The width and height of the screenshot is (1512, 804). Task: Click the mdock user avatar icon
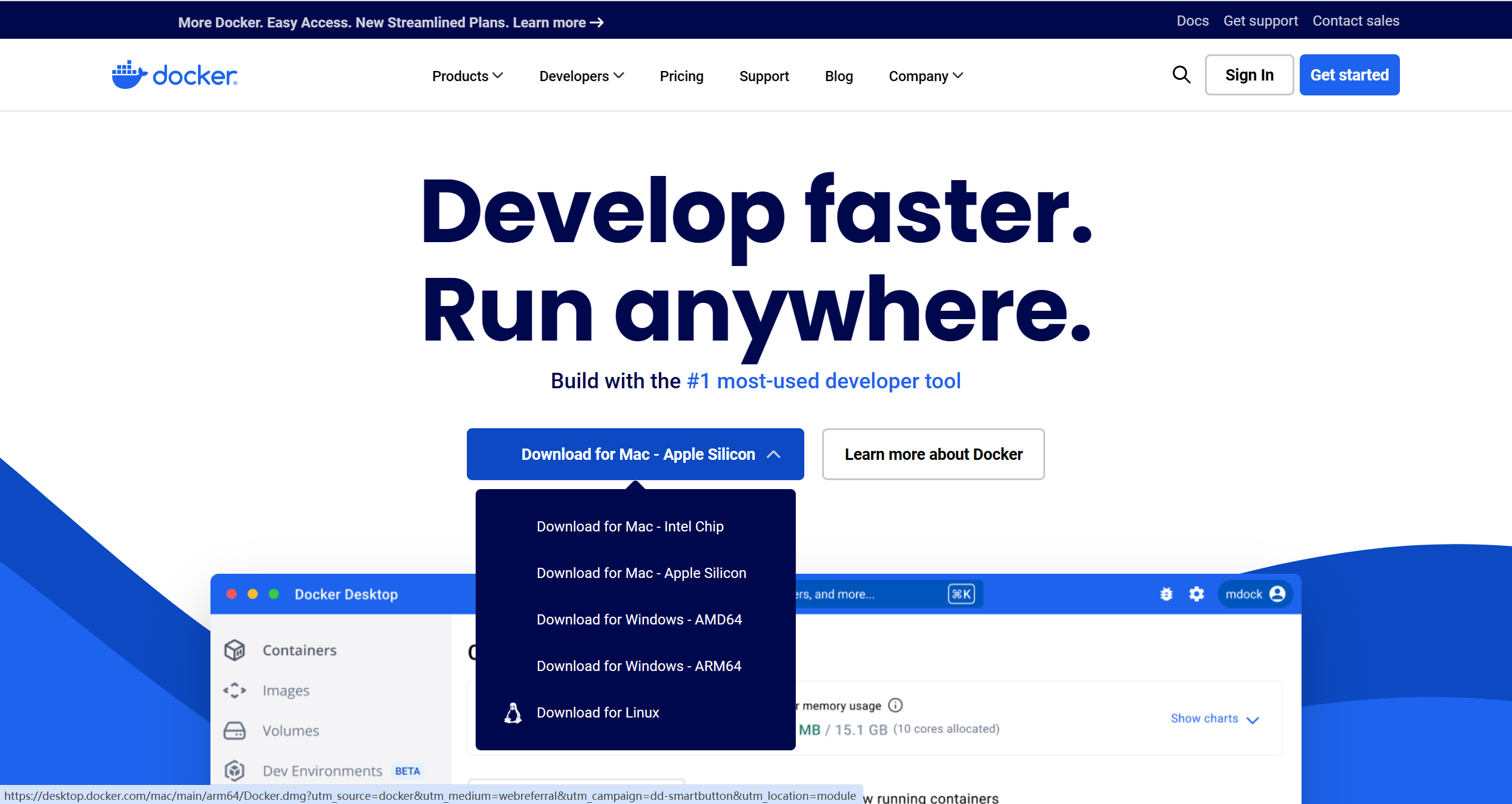pyautogui.click(x=1277, y=594)
